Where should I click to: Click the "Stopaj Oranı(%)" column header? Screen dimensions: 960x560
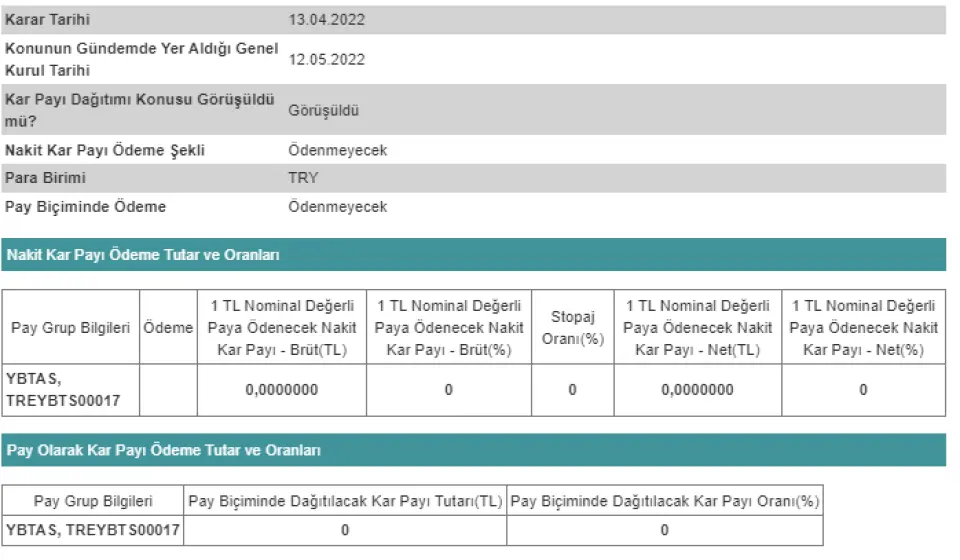click(572, 328)
